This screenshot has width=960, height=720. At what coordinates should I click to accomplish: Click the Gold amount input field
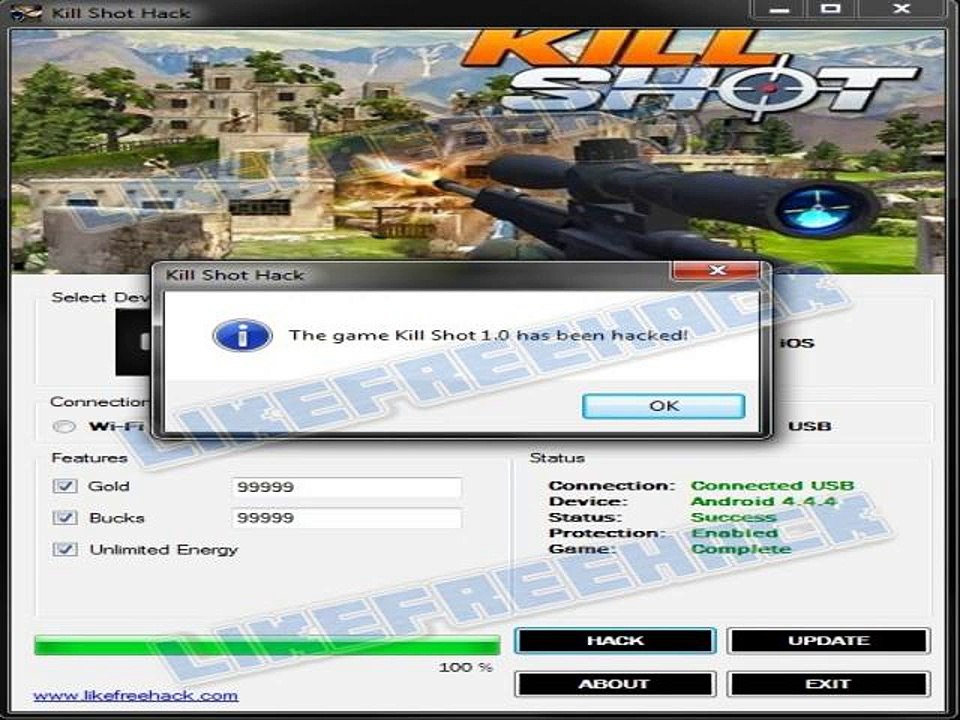(x=347, y=487)
